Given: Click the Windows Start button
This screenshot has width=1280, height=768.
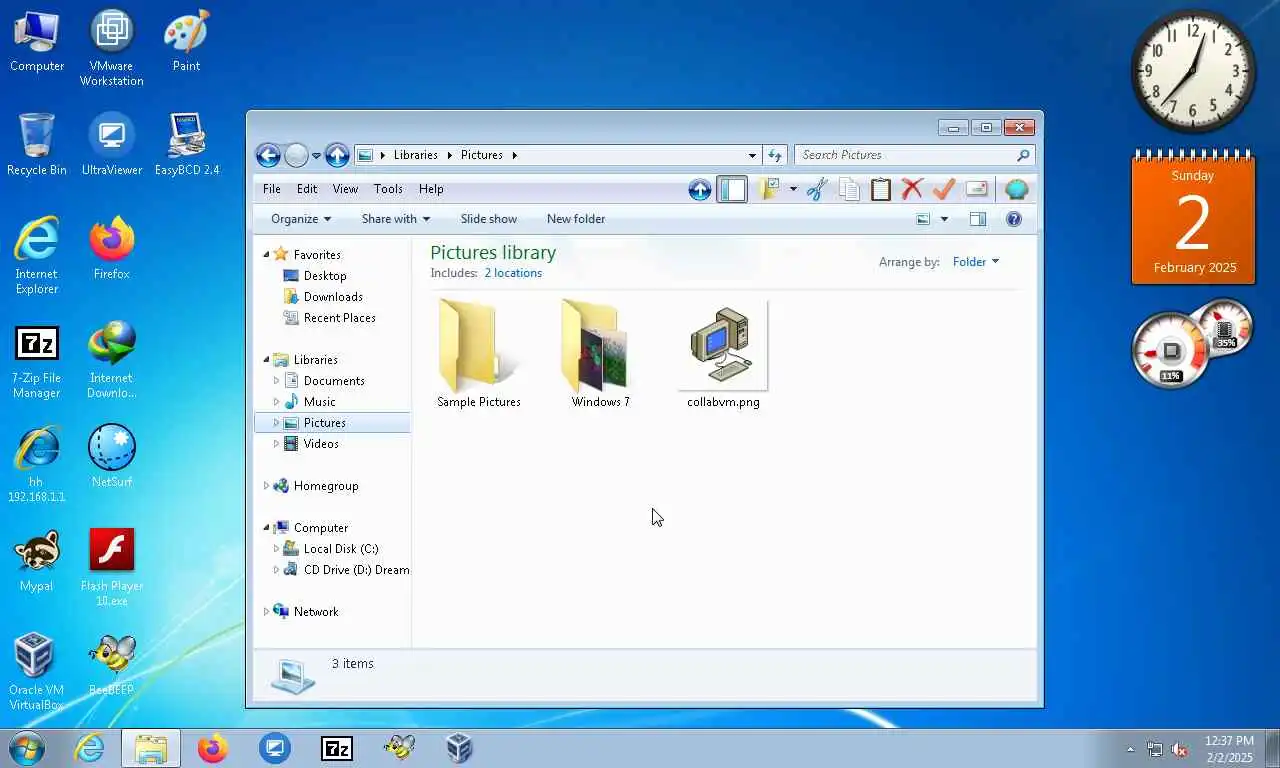Looking at the screenshot, I should 26,748.
